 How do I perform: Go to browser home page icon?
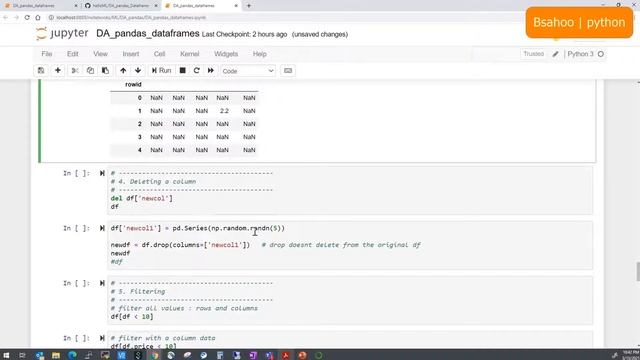click(38, 18)
